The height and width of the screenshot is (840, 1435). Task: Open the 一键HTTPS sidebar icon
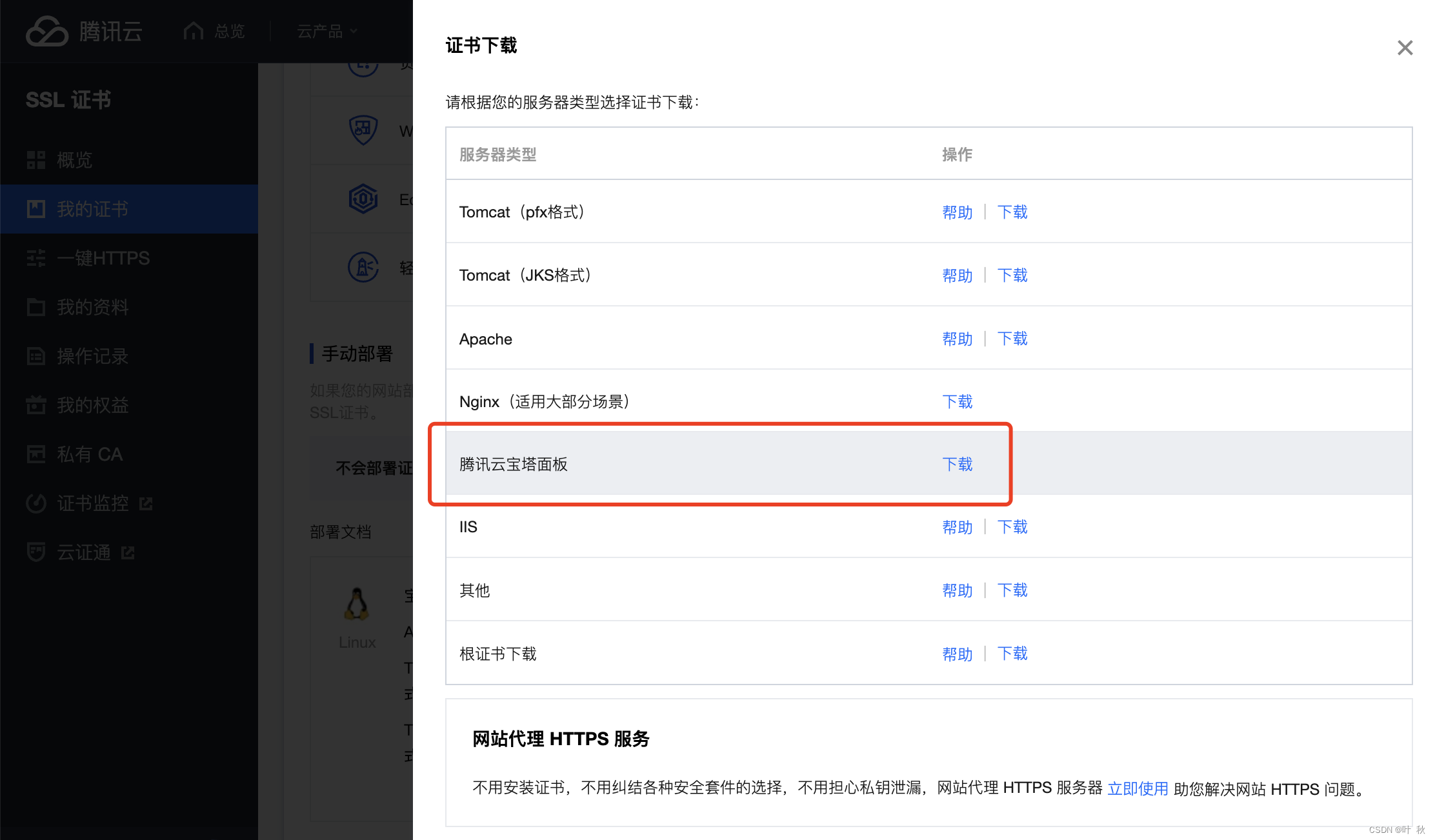36,257
